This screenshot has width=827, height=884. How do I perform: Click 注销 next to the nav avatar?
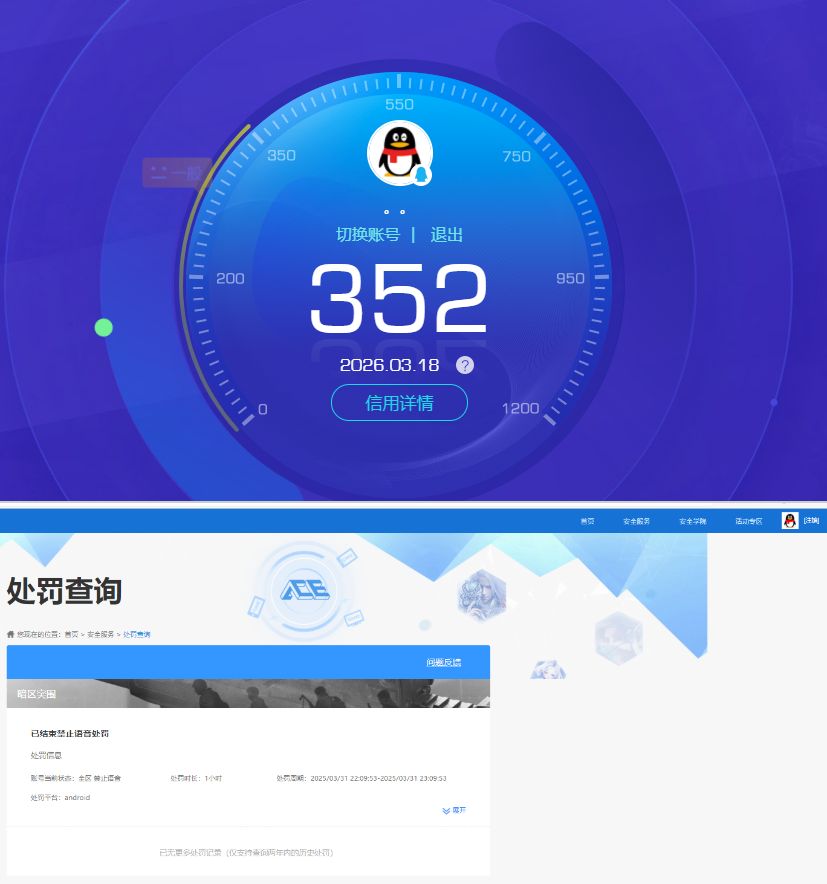point(810,519)
